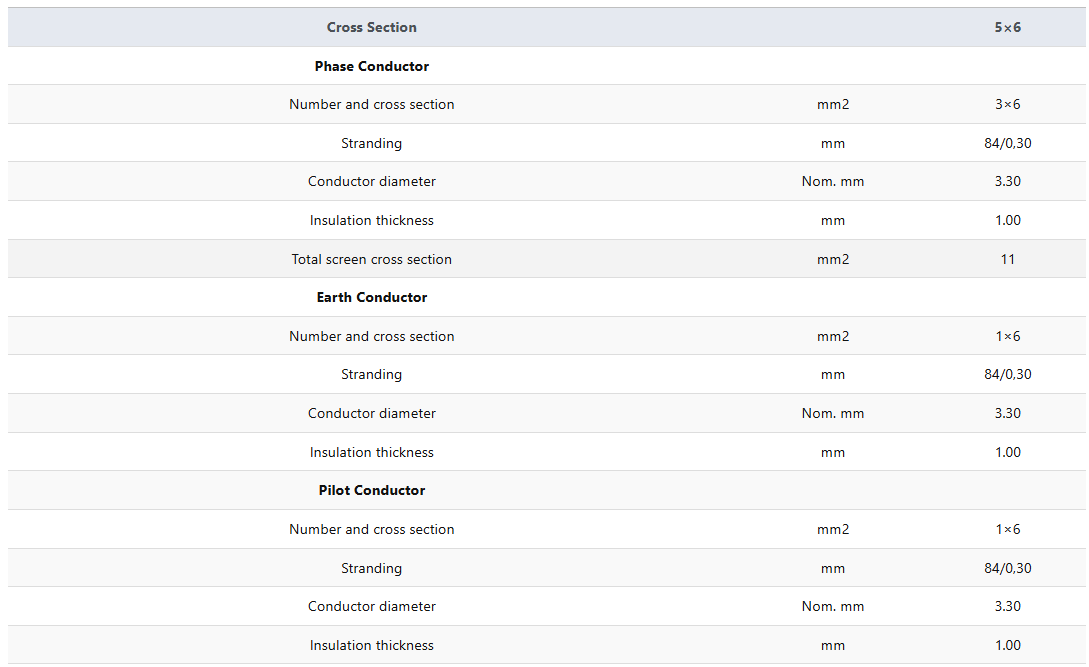The height and width of the screenshot is (667, 1089).
Task: Click 'mm2' unit in the '3×6' row
Action: tap(833, 104)
